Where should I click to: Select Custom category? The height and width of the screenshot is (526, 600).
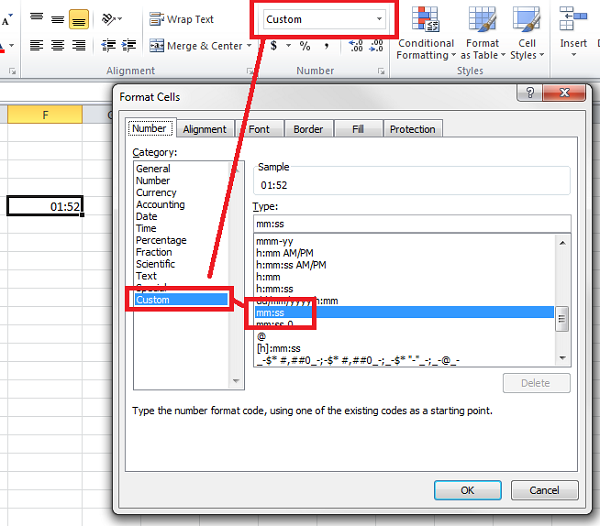(x=181, y=300)
